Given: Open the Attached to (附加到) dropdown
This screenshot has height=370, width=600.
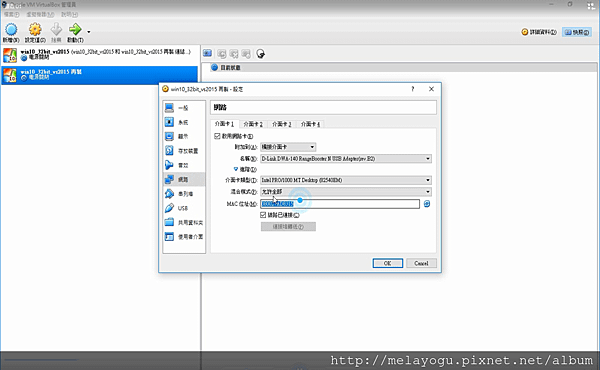Looking at the screenshot, I should (x=288, y=147).
